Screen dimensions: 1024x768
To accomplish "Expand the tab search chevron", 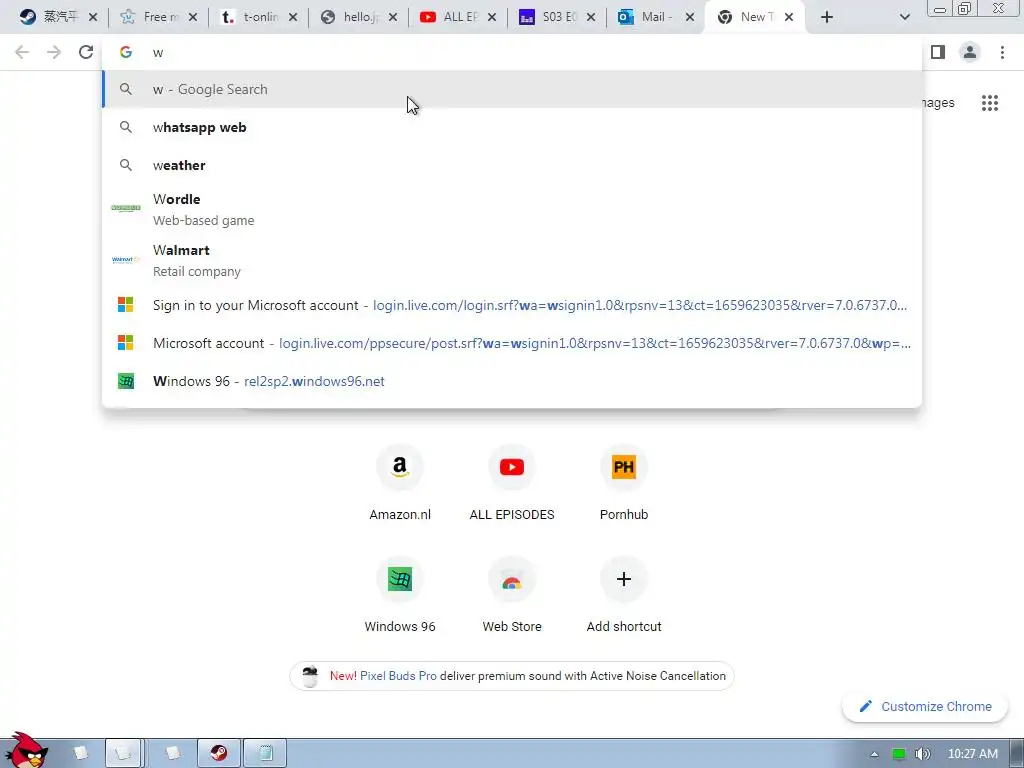I will click(x=904, y=17).
